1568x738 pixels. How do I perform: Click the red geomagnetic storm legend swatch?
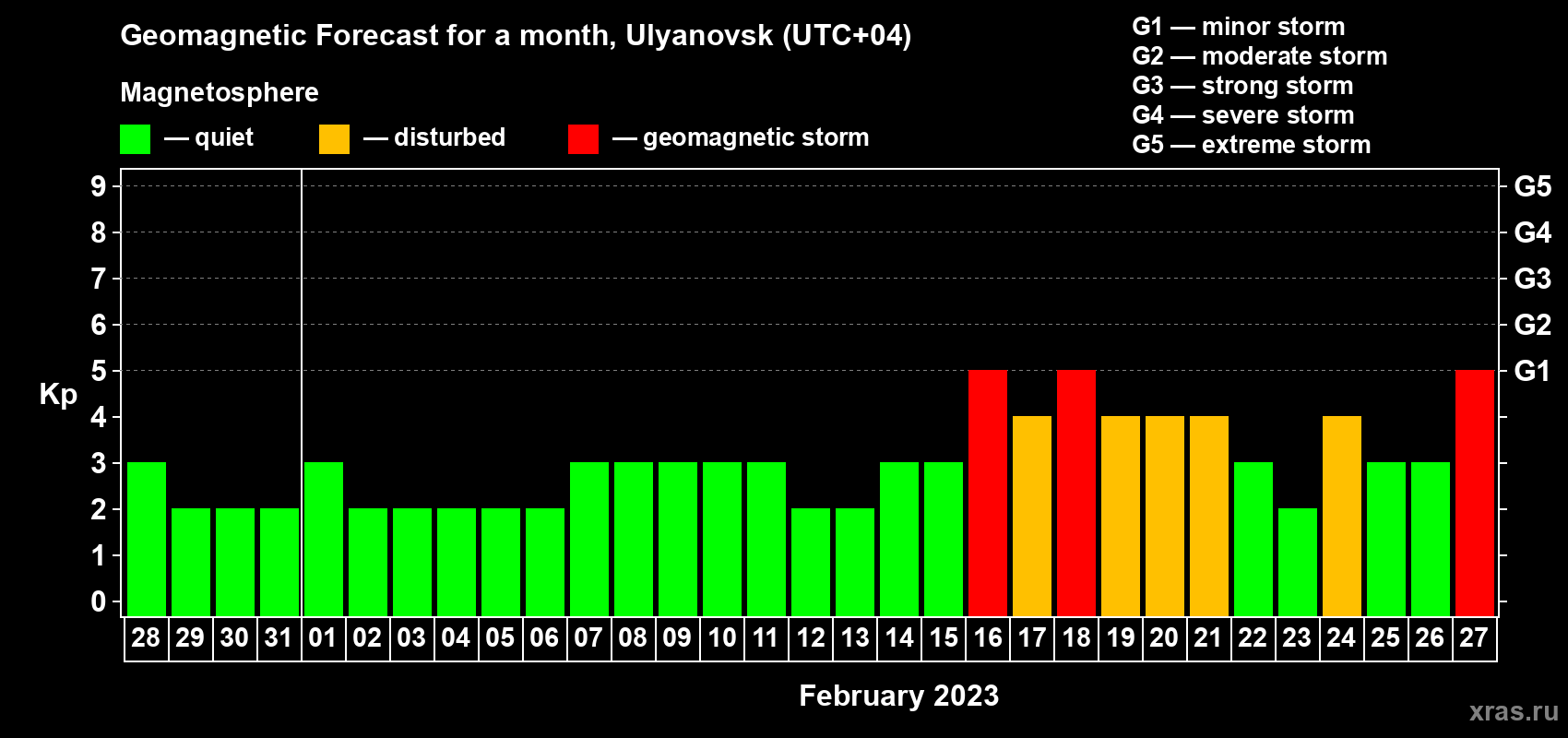(x=583, y=139)
